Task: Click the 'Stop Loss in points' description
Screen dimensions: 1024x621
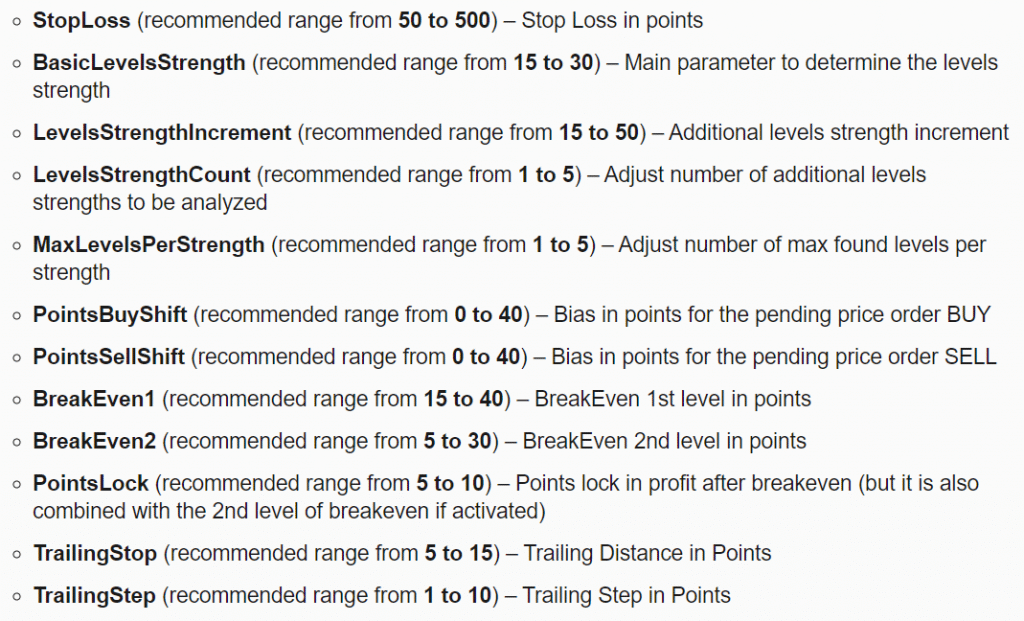Action: click(612, 21)
